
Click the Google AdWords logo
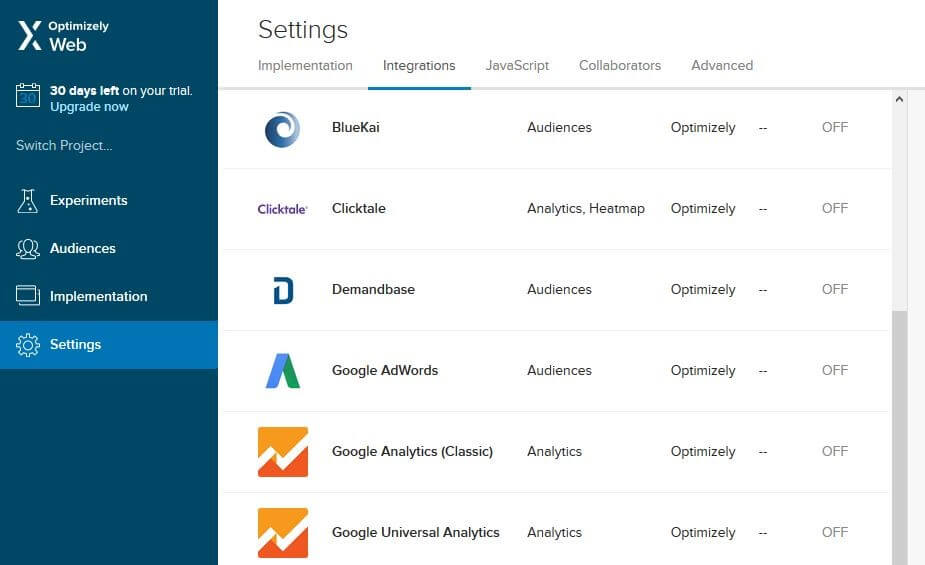click(x=283, y=371)
